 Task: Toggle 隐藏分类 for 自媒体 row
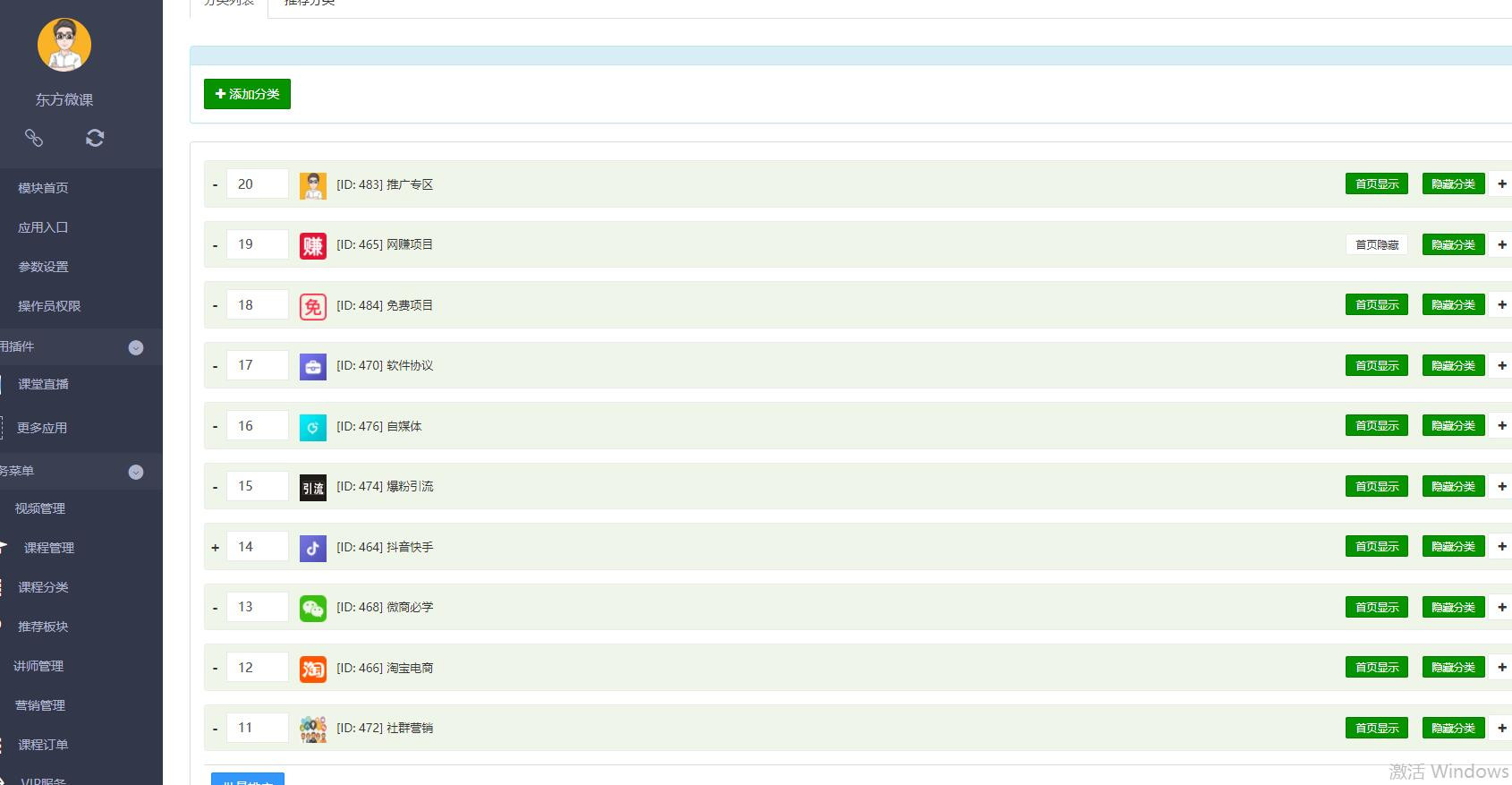coord(1453,426)
